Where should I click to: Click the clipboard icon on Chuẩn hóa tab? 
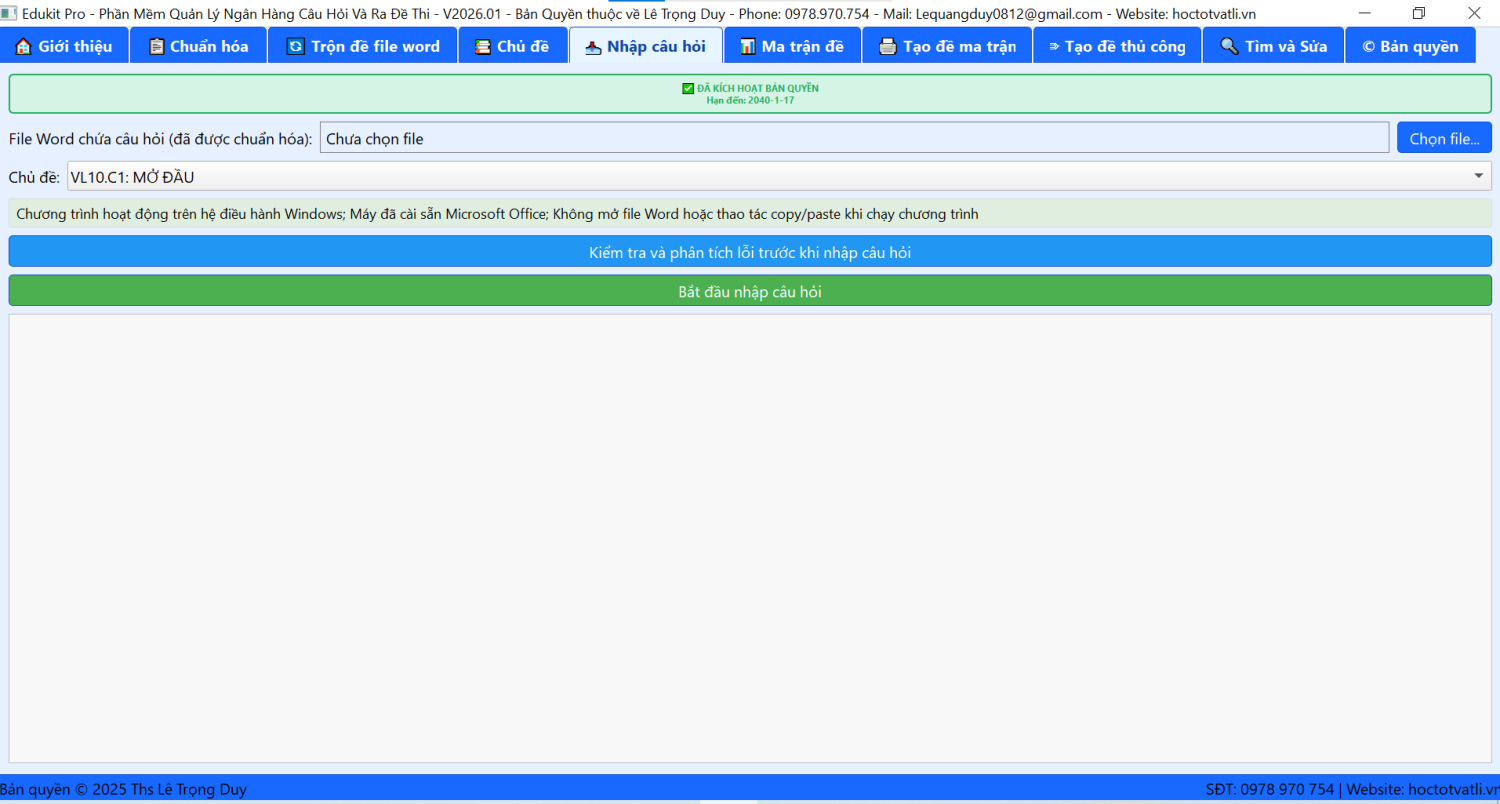click(x=156, y=47)
